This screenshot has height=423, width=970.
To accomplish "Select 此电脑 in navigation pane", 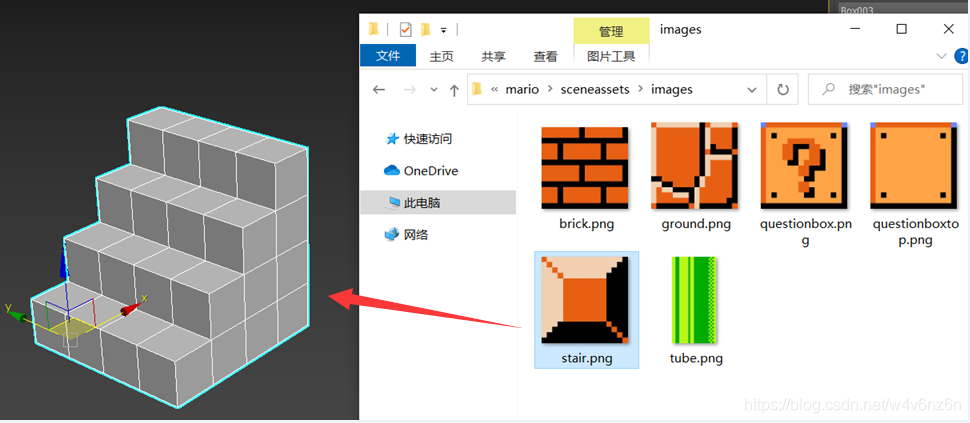I will 438,202.
